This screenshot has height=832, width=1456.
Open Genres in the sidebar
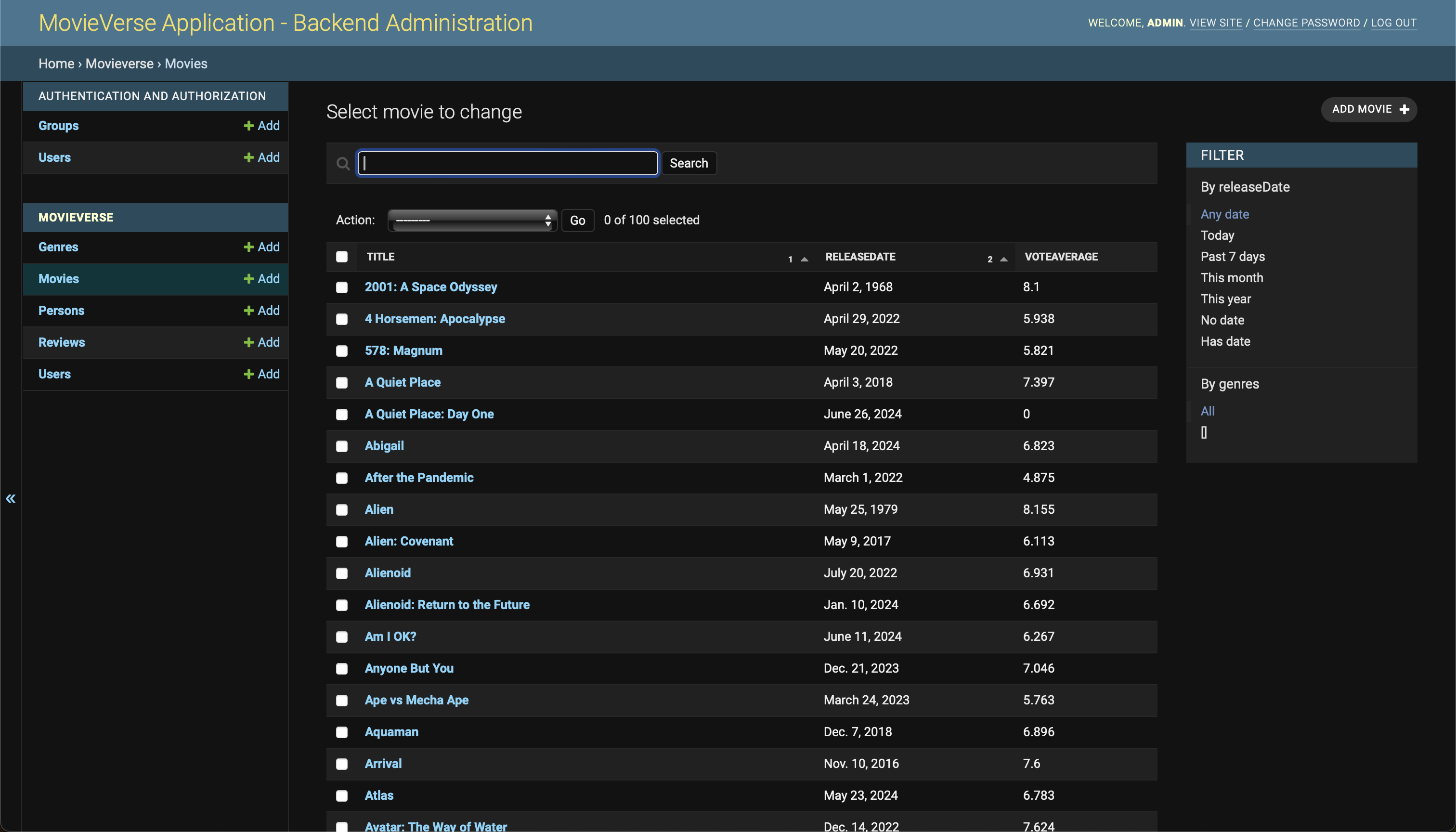58,247
